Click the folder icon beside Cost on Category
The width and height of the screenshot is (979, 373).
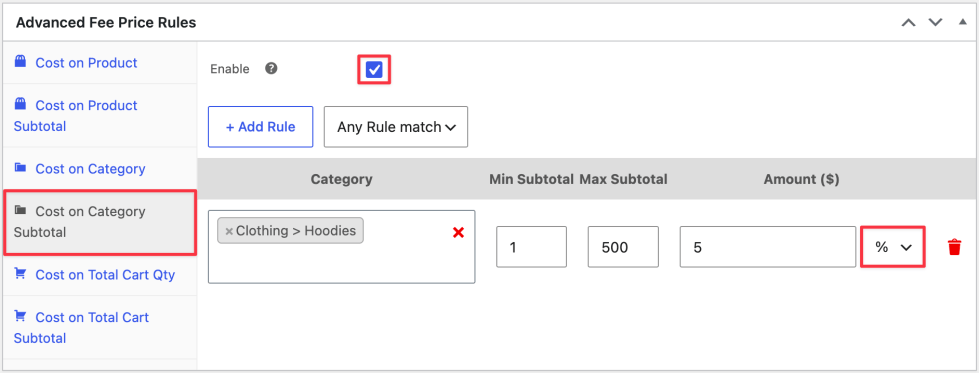pos(21,167)
